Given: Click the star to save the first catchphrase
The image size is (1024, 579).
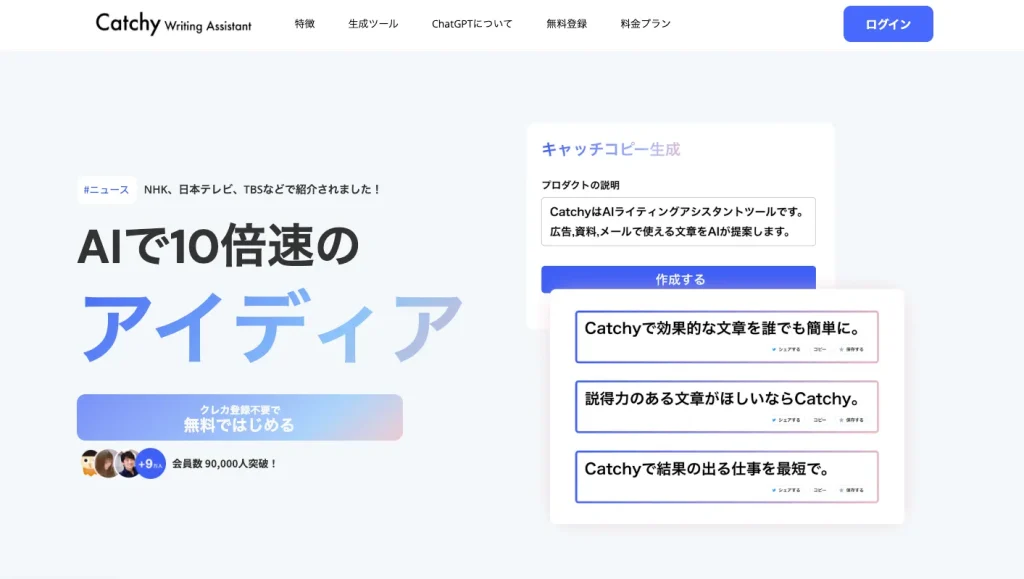Looking at the screenshot, I should [843, 349].
